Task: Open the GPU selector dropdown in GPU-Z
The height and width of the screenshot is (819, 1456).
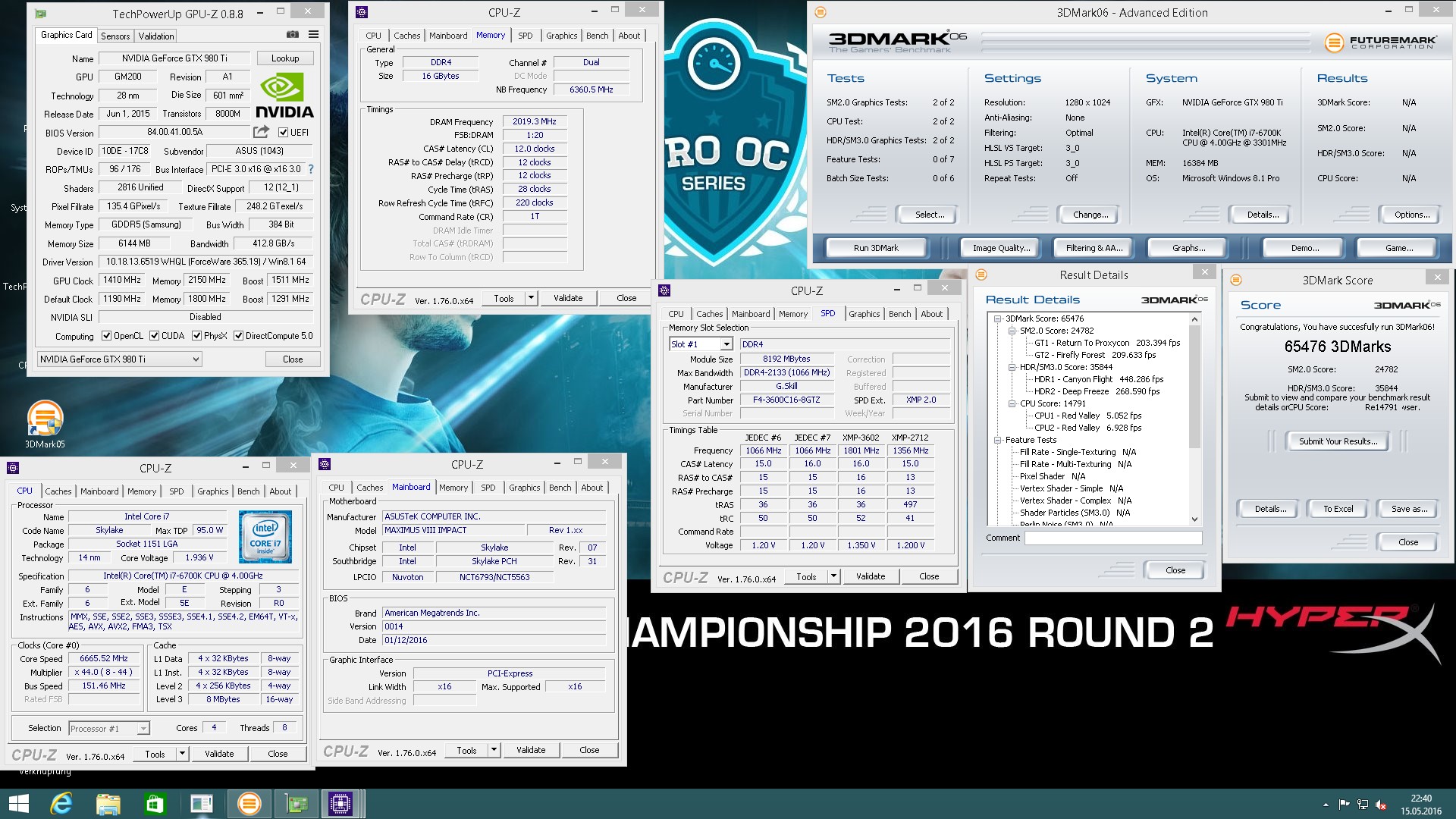Action: point(120,359)
